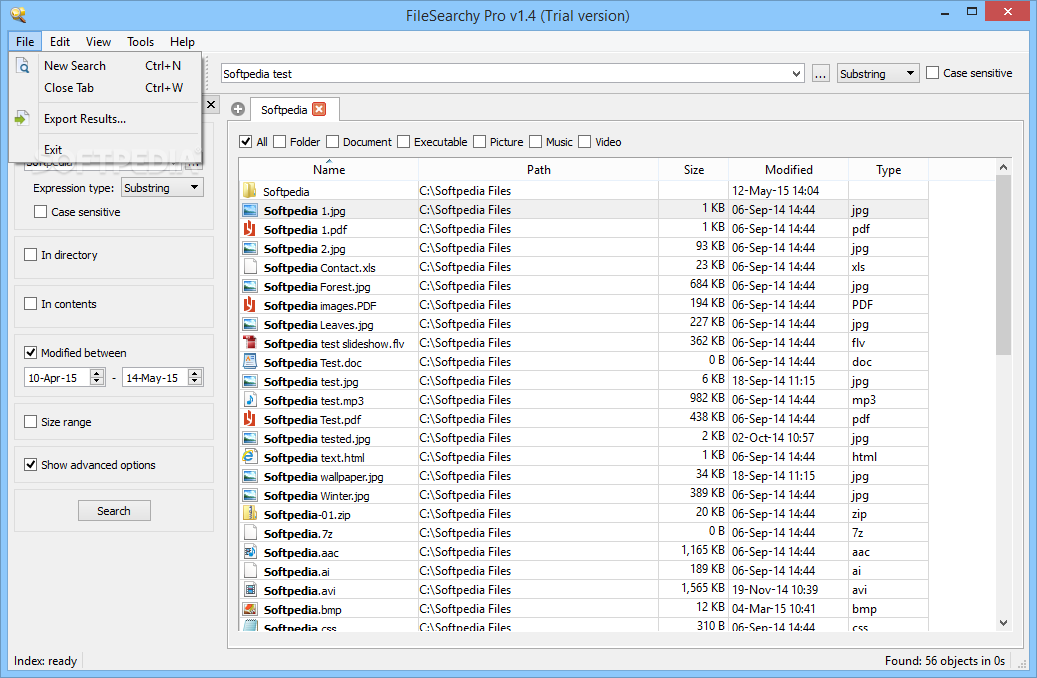Click the vertical scrollbar up arrow

1003,167
